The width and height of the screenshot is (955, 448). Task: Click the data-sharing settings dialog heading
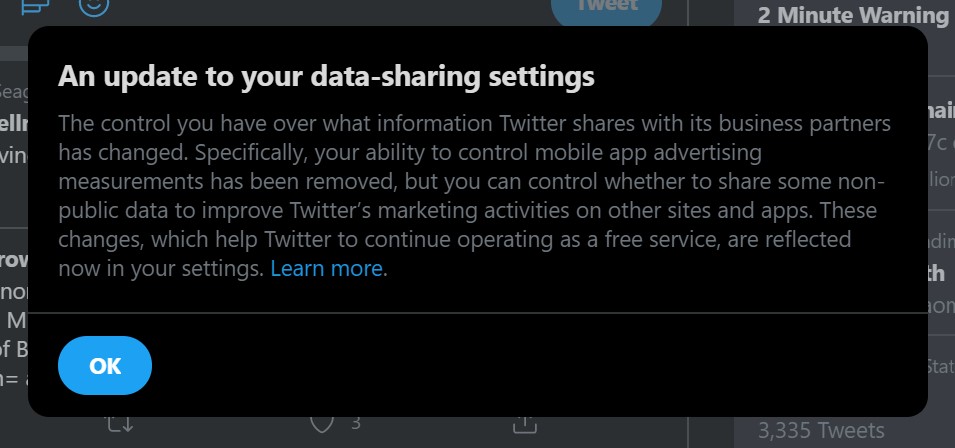pyautogui.click(x=326, y=77)
